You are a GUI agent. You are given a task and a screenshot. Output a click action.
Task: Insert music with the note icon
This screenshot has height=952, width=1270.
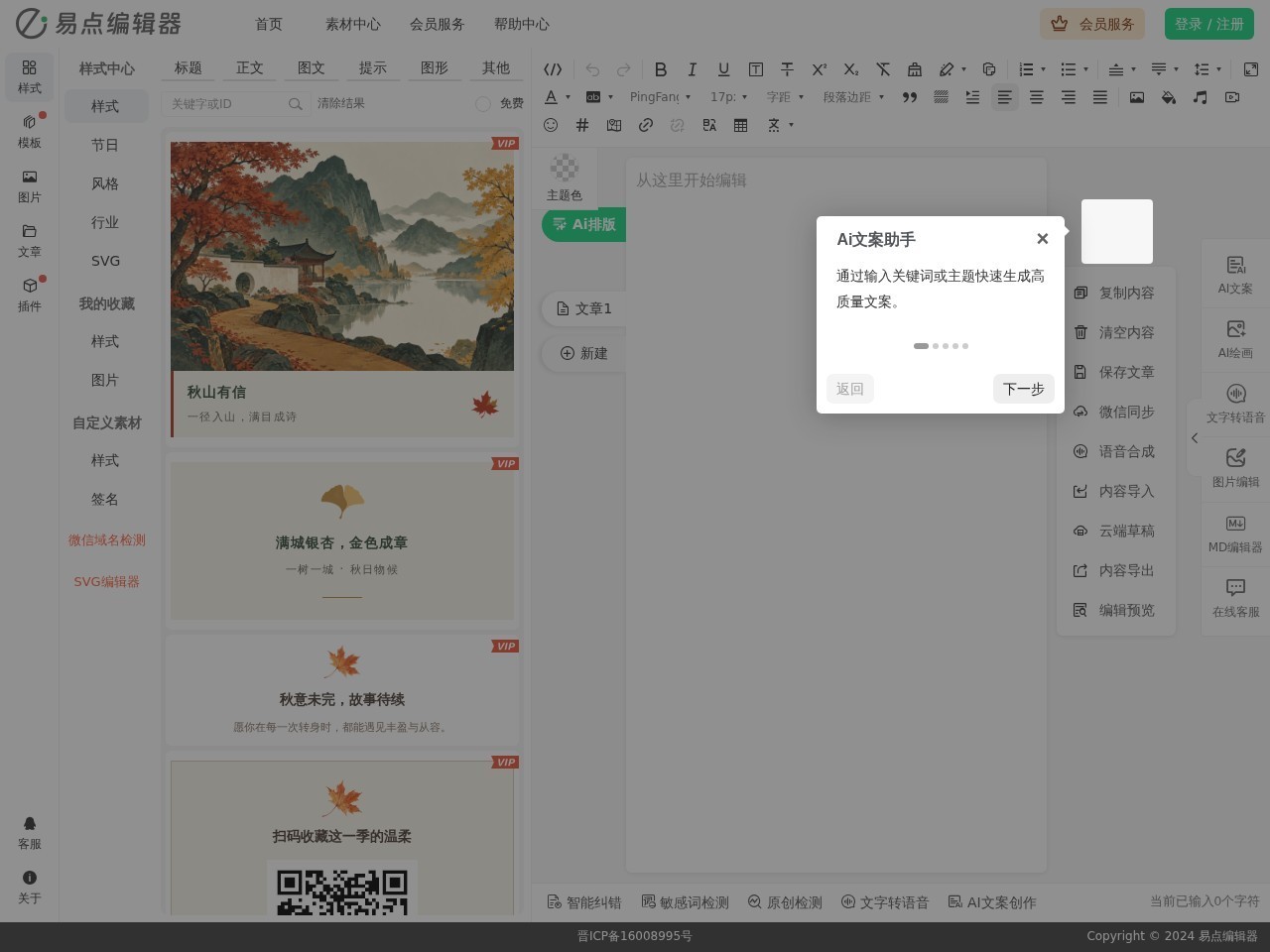[1201, 97]
